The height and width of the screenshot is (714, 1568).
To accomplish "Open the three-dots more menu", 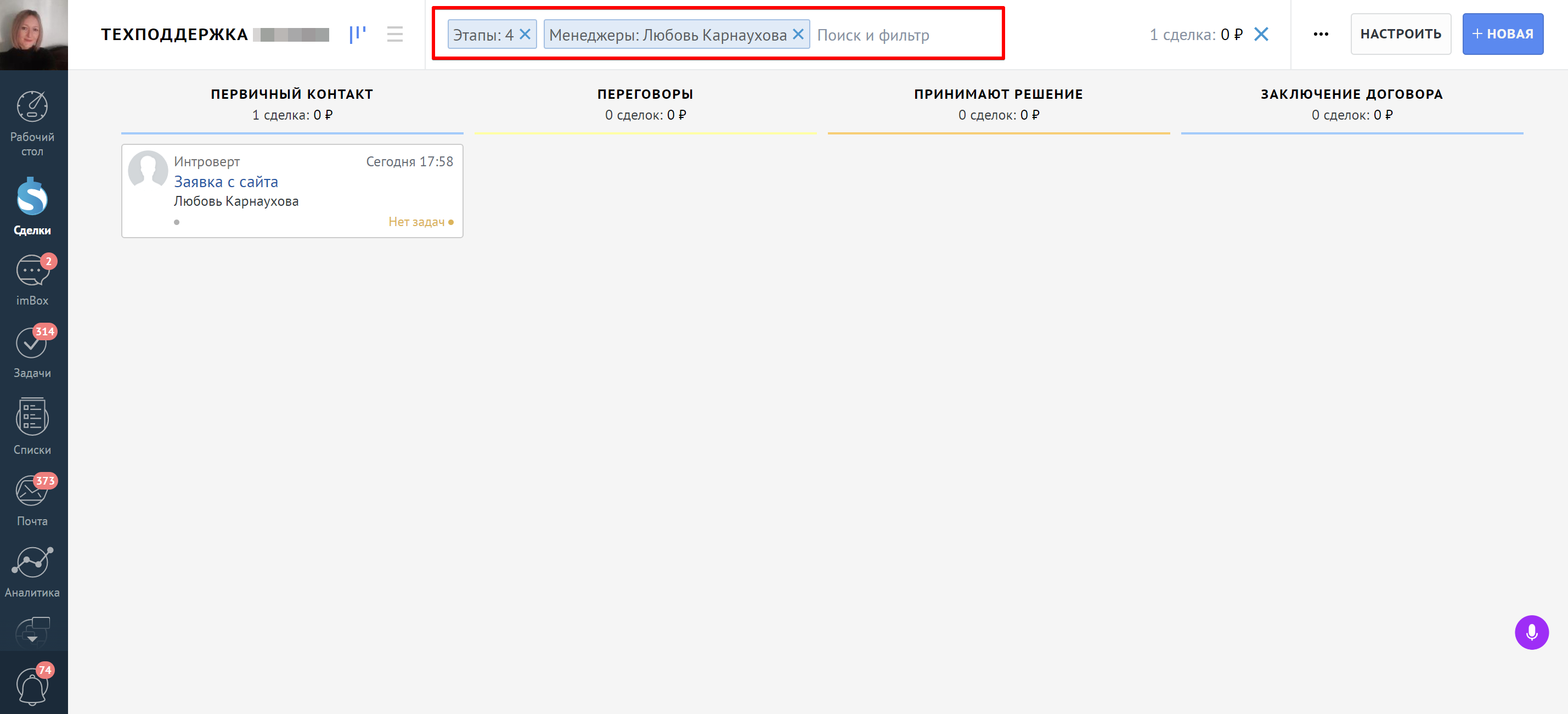I will coord(1320,34).
